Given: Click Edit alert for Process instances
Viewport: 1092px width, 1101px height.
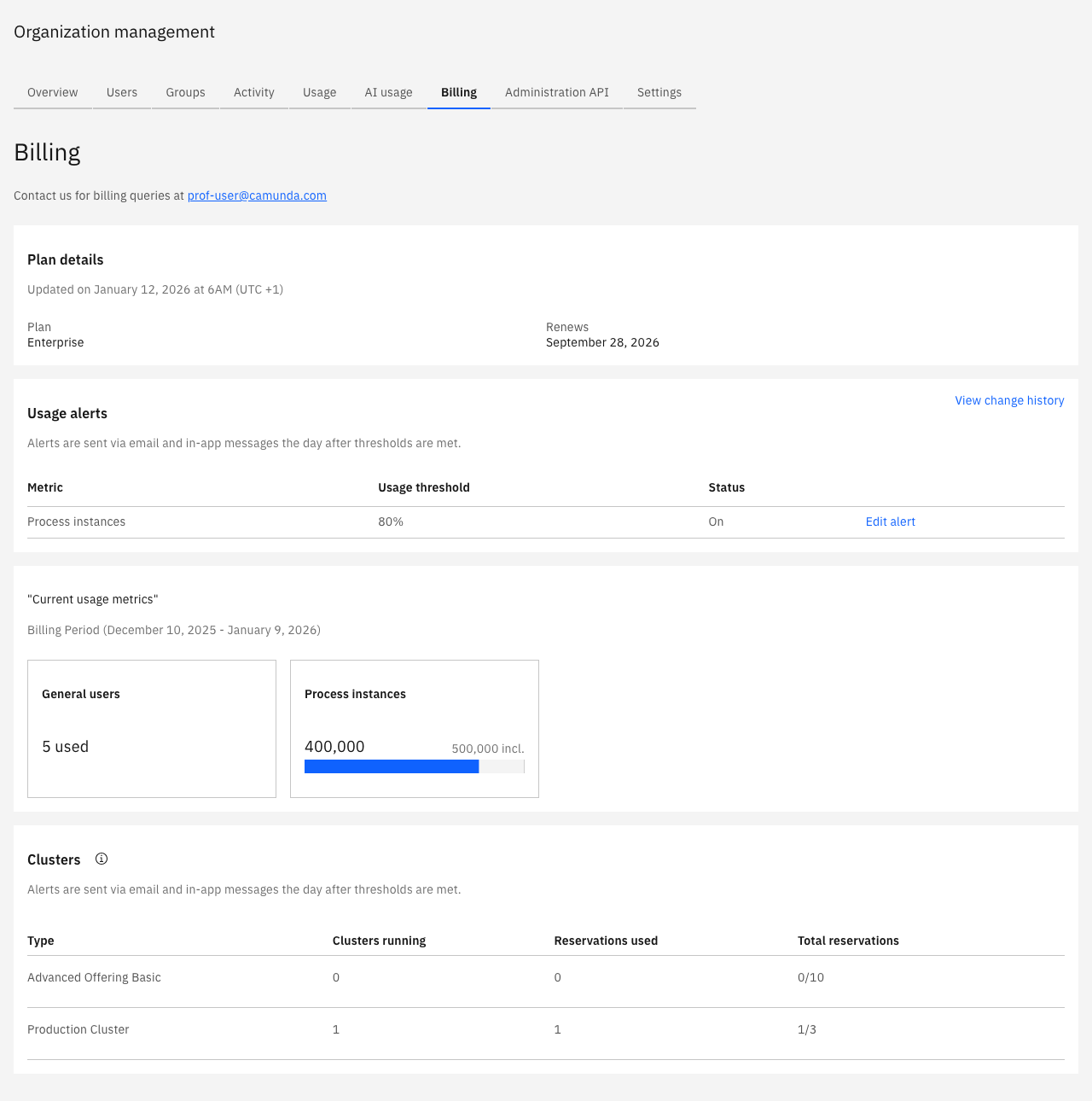Looking at the screenshot, I should [891, 521].
